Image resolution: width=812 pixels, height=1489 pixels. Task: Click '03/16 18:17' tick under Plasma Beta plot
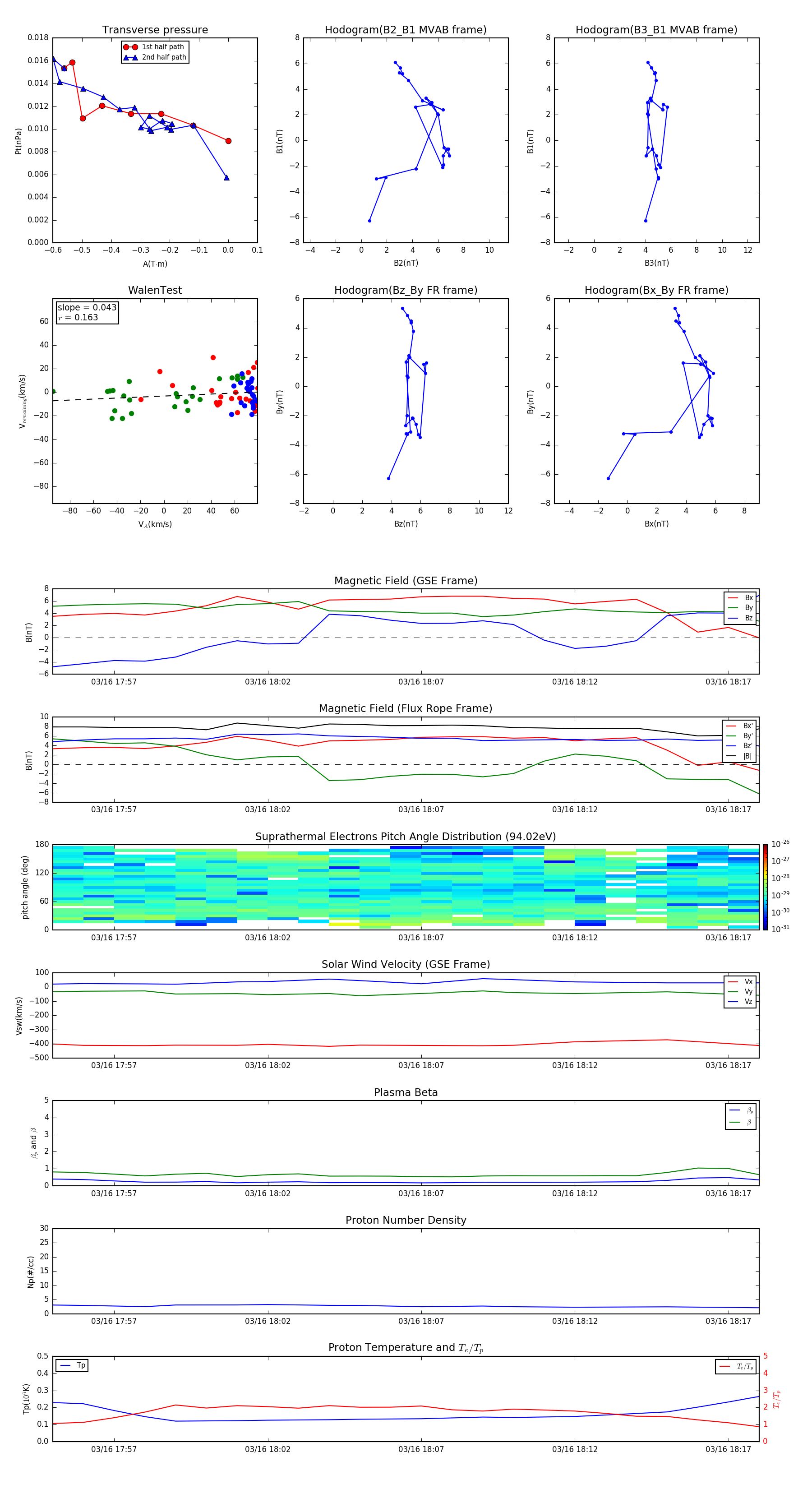728,1193
